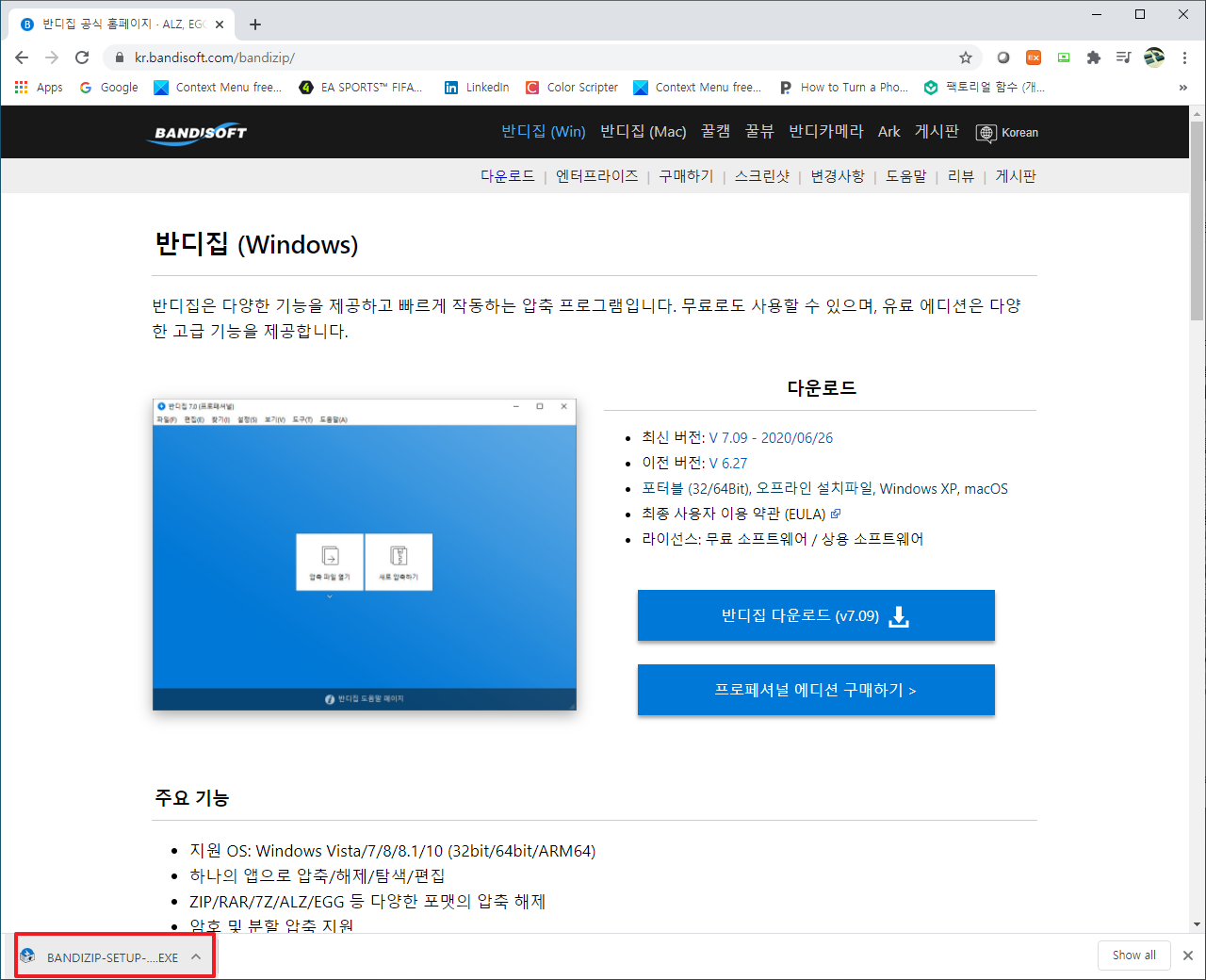Select 반디집 (Win) in top navigation
The image size is (1206, 980).
[x=544, y=132]
